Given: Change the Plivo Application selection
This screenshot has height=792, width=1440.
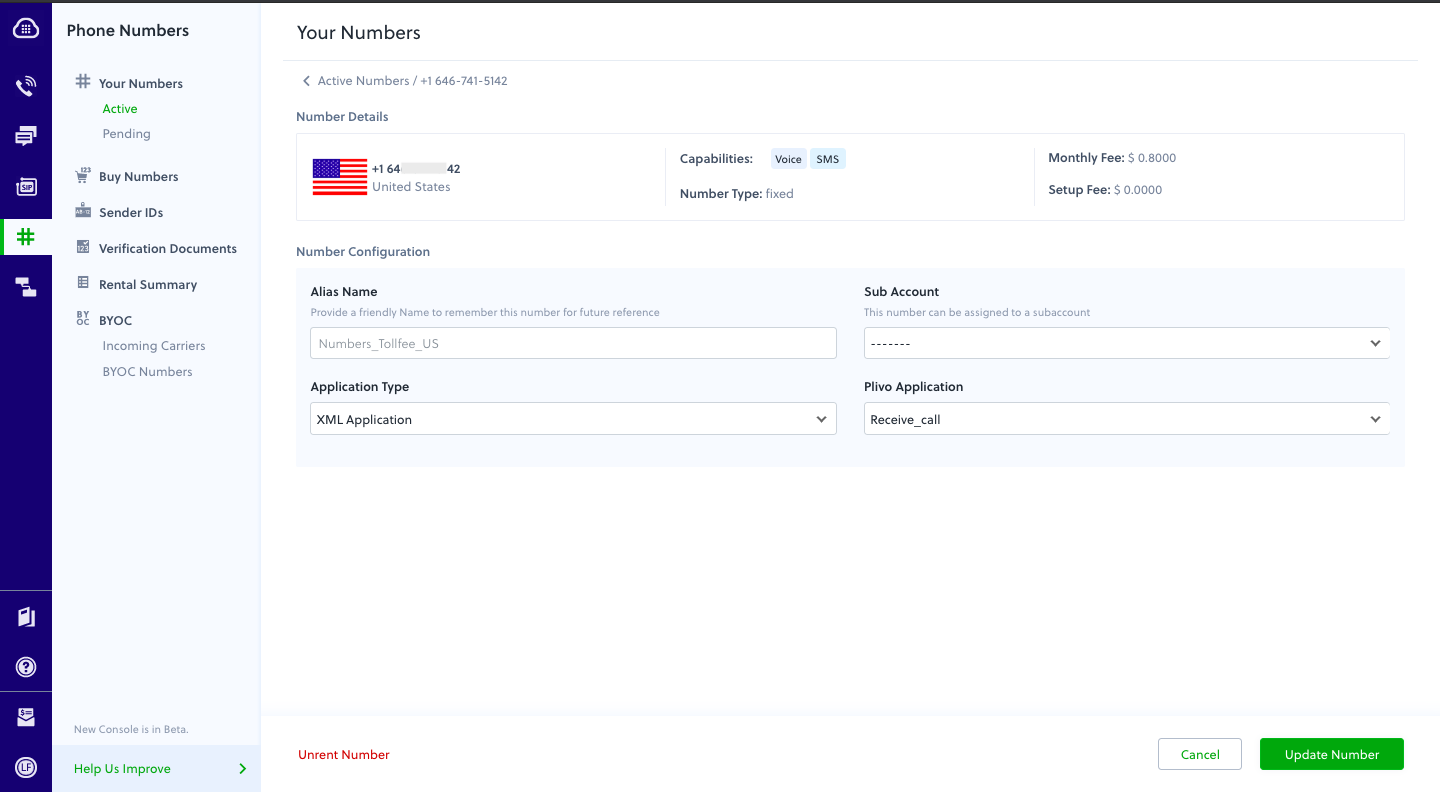Looking at the screenshot, I should pyautogui.click(x=1126, y=418).
